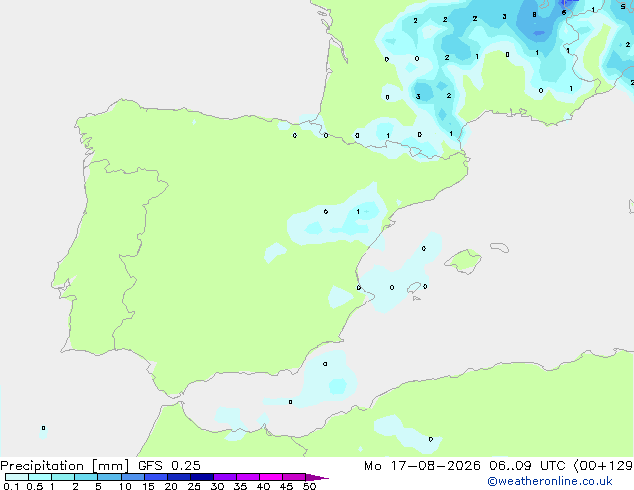Click the above-50 arrow tip of legend
634x490 pixels.
(x=317, y=477)
